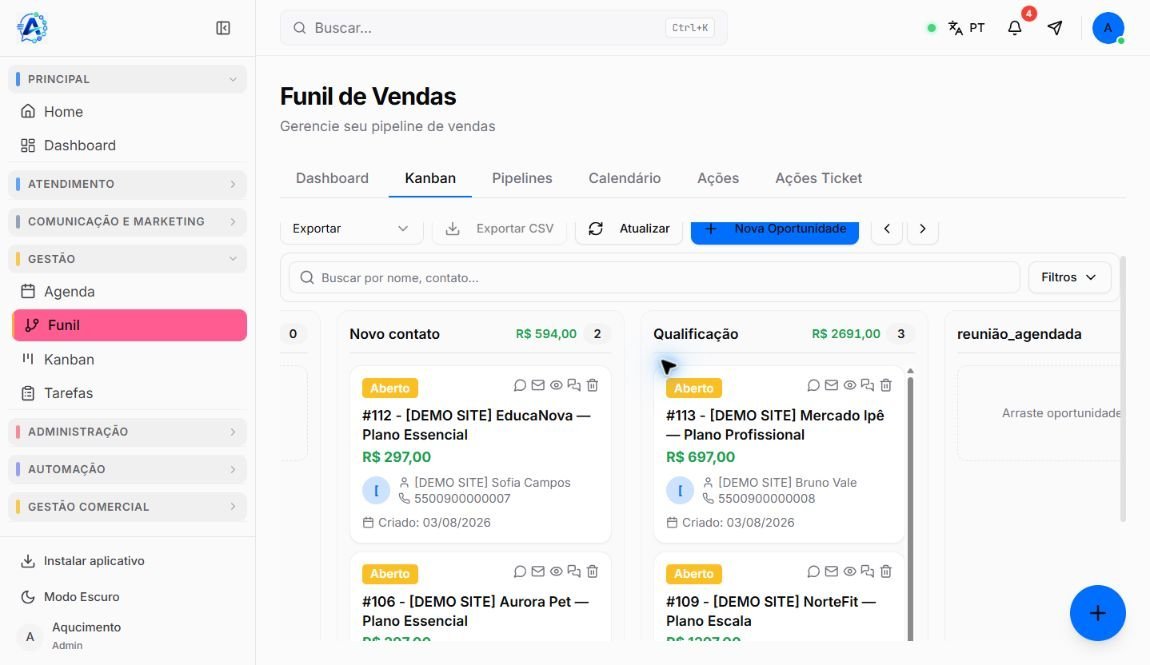The height and width of the screenshot is (665, 1150).
Task: Expand the GESTÃO COMERCIAL section
Action: (x=128, y=507)
